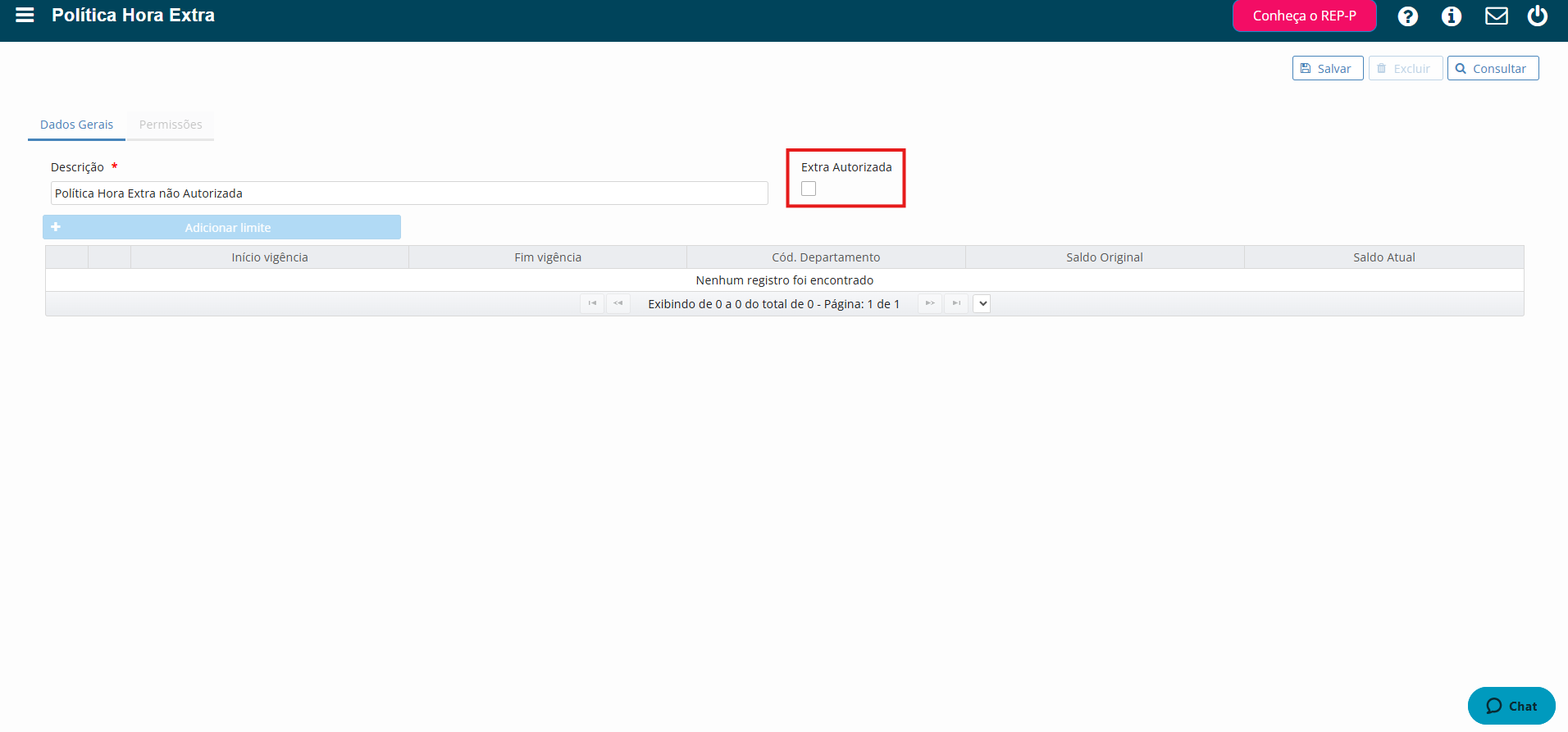1568x732 pixels.
Task: Click the Cód. Departamento column header
Action: point(826,257)
